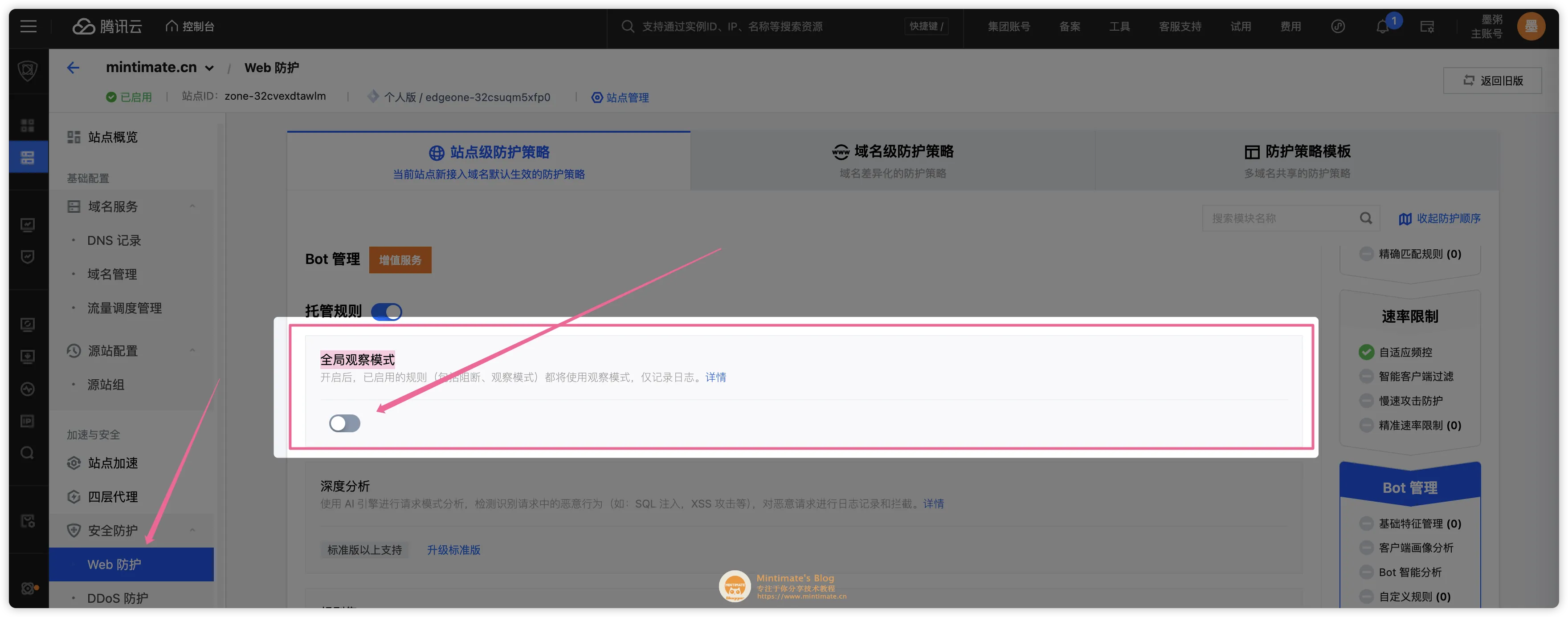Viewport: 1568px width, 617px height.
Task: Open 详情 link for 全局观察模式
Action: pos(715,377)
